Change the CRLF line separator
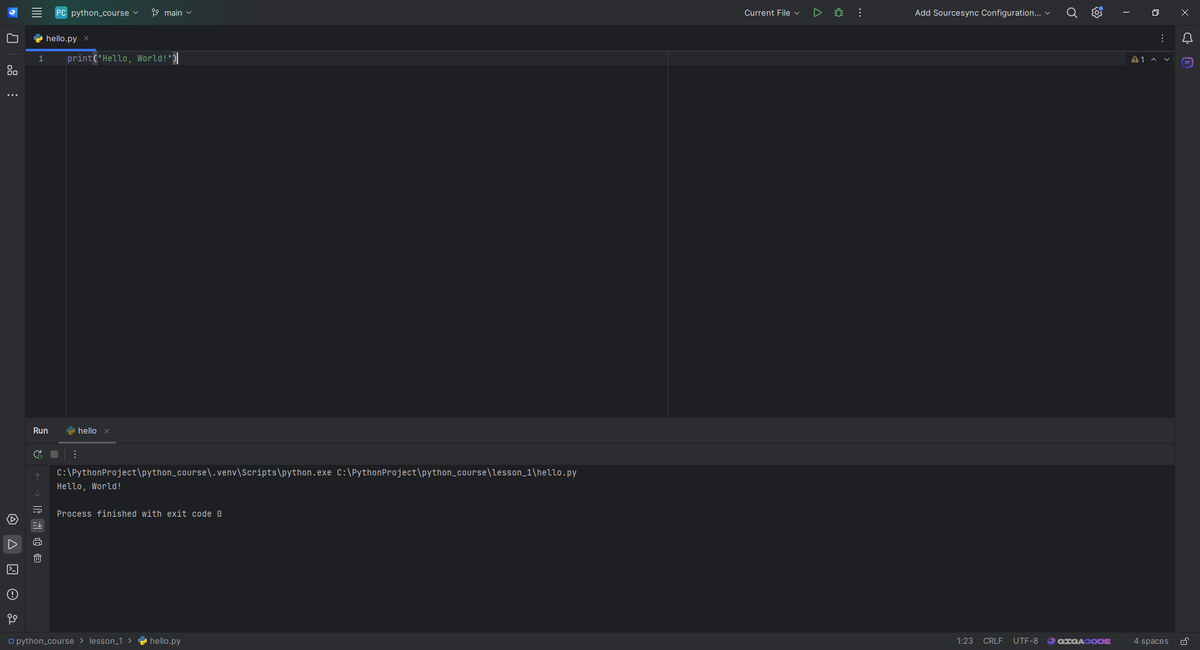The image size is (1200, 650). (x=993, y=641)
